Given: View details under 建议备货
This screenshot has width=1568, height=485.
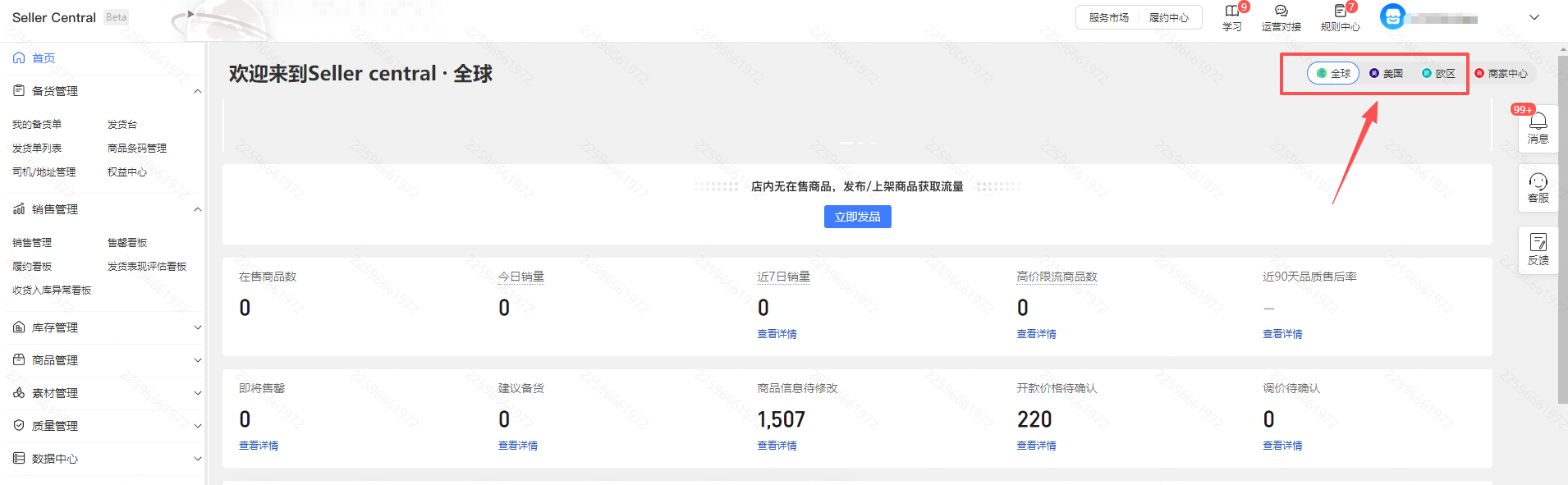Looking at the screenshot, I should click(x=518, y=446).
